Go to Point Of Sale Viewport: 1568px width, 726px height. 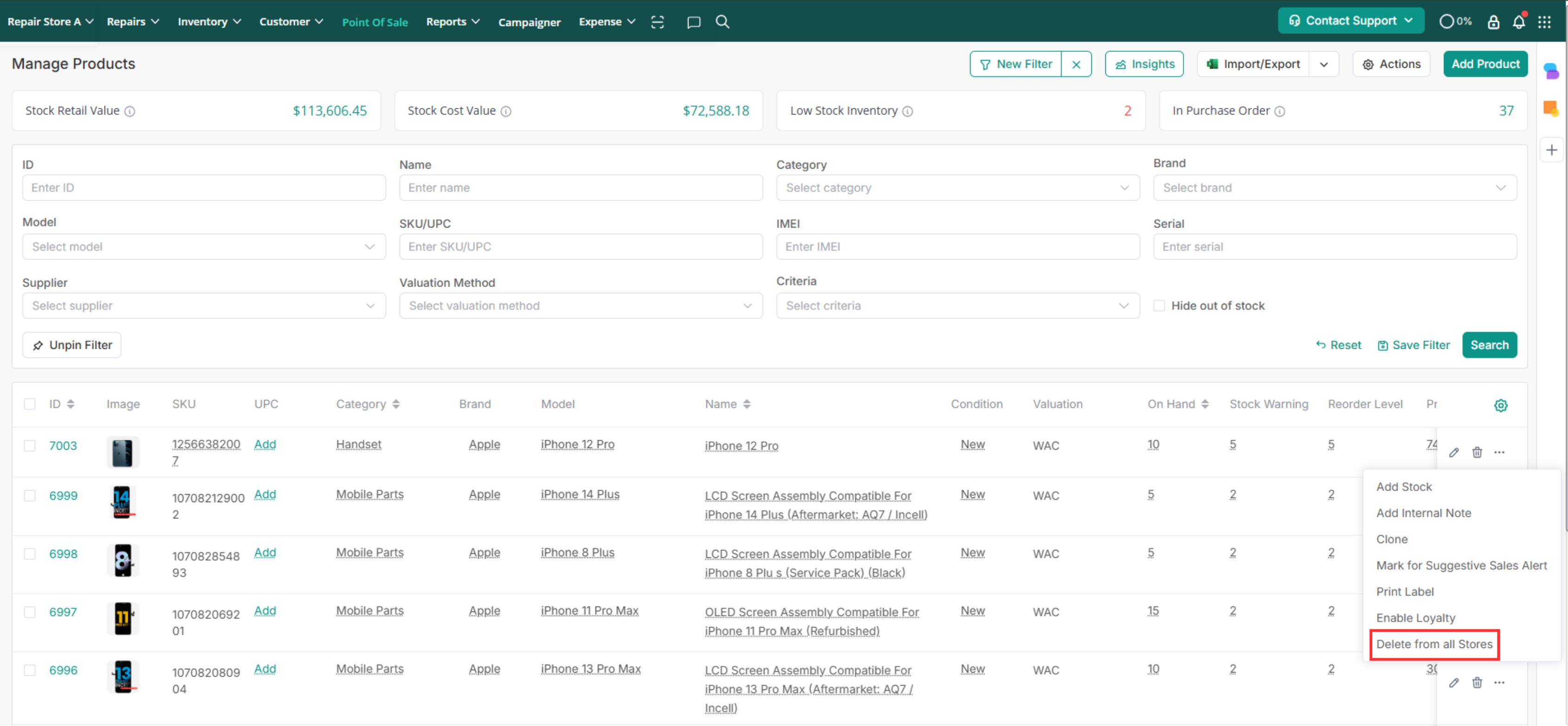tap(374, 22)
